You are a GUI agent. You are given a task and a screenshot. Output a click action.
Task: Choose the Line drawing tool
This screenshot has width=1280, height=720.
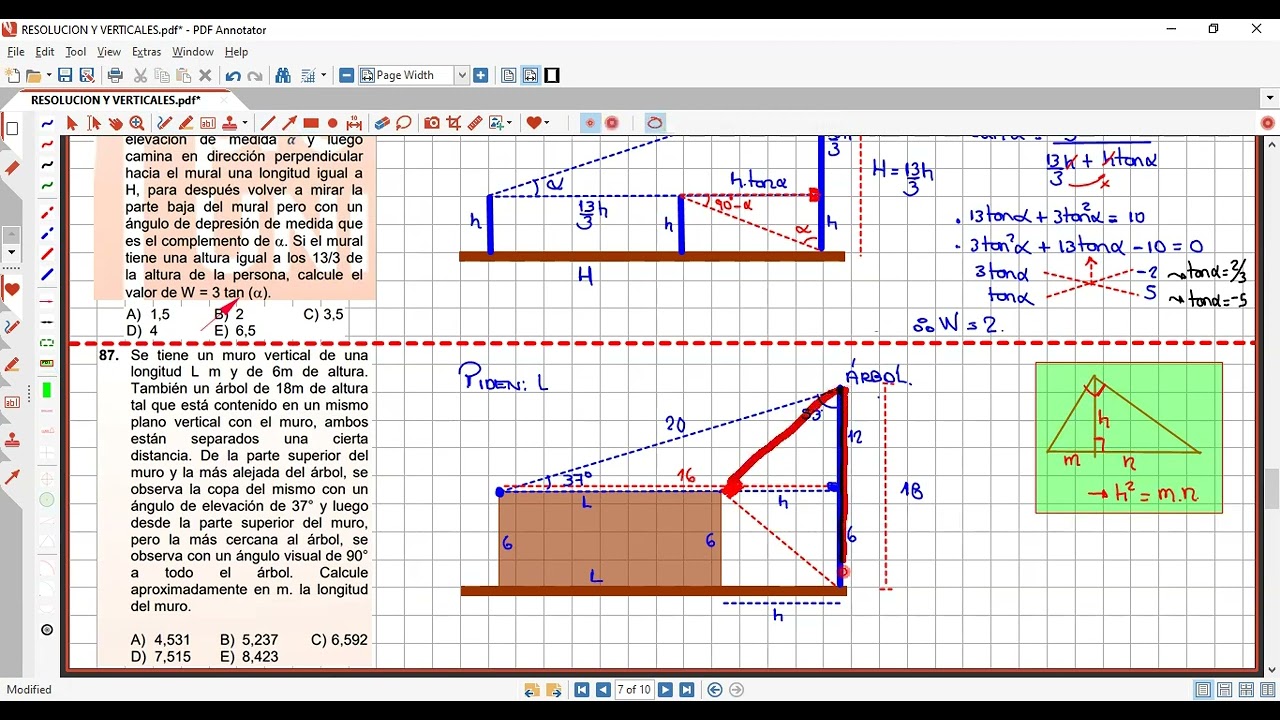pos(268,123)
